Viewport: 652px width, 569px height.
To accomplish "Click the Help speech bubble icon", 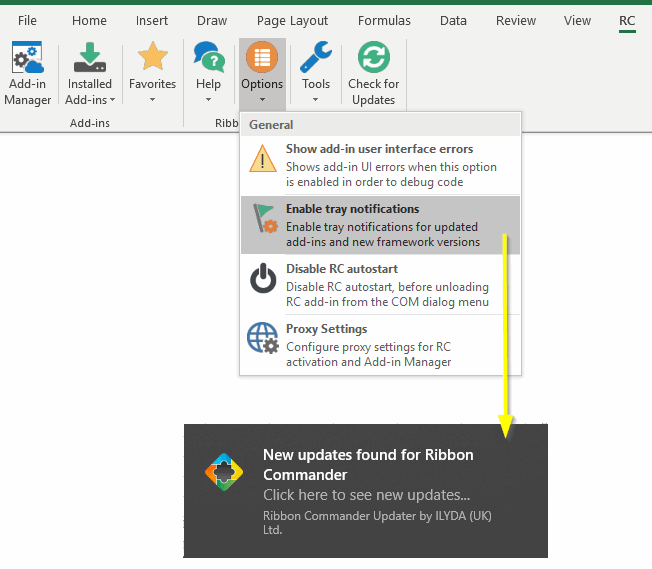I will (209, 57).
